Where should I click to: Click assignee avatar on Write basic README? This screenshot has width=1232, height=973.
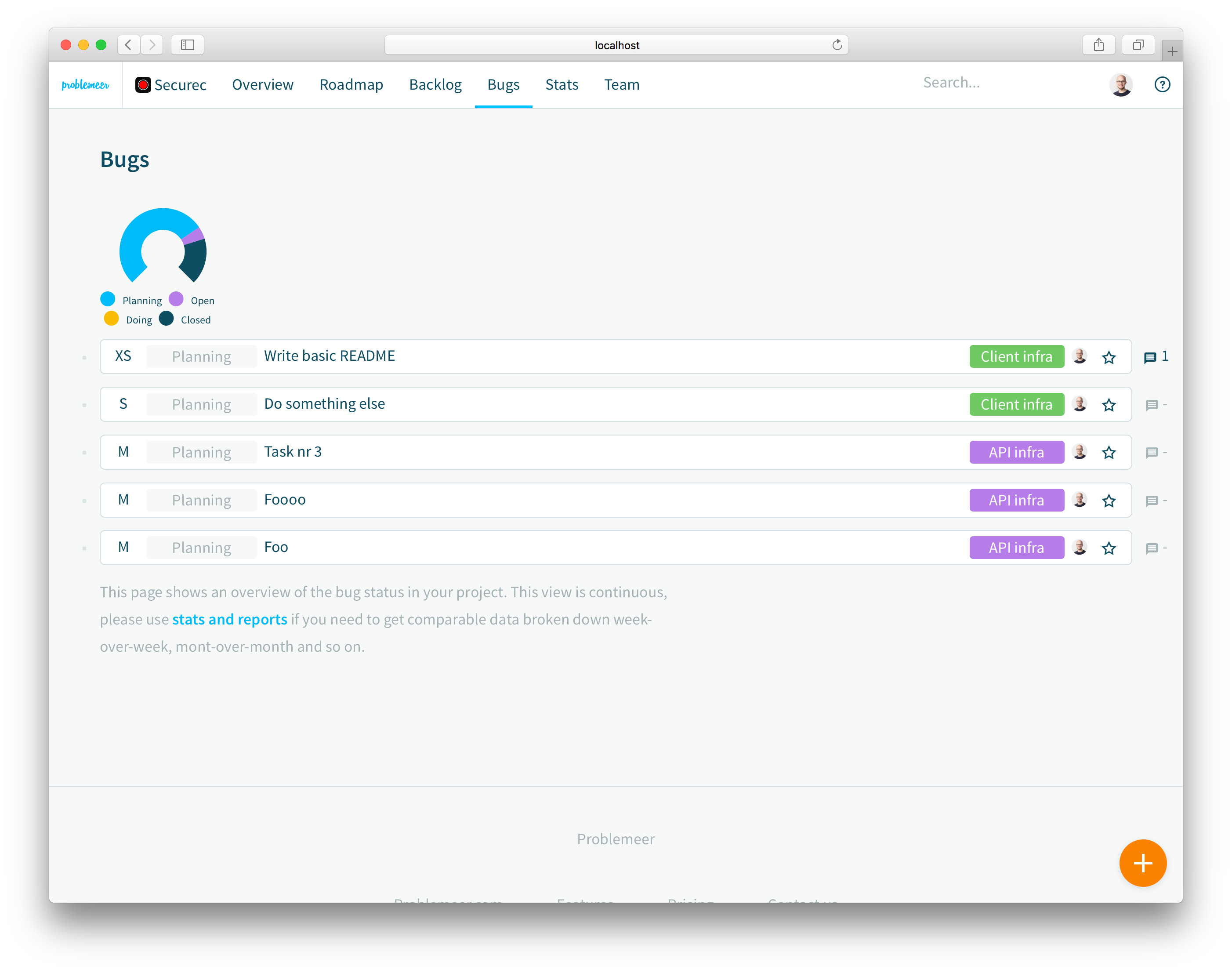point(1080,356)
